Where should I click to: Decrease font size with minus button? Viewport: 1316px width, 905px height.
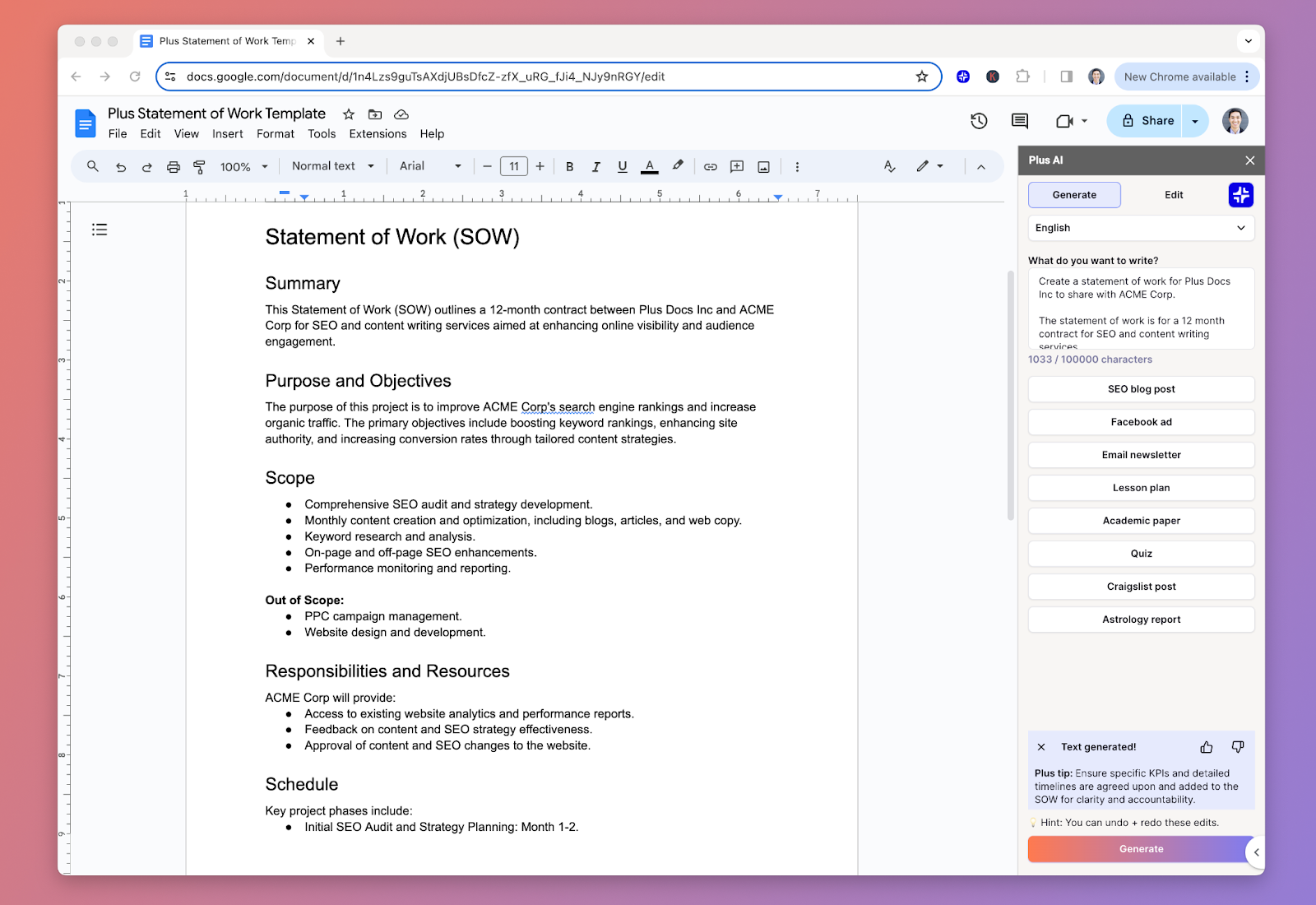(487, 167)
